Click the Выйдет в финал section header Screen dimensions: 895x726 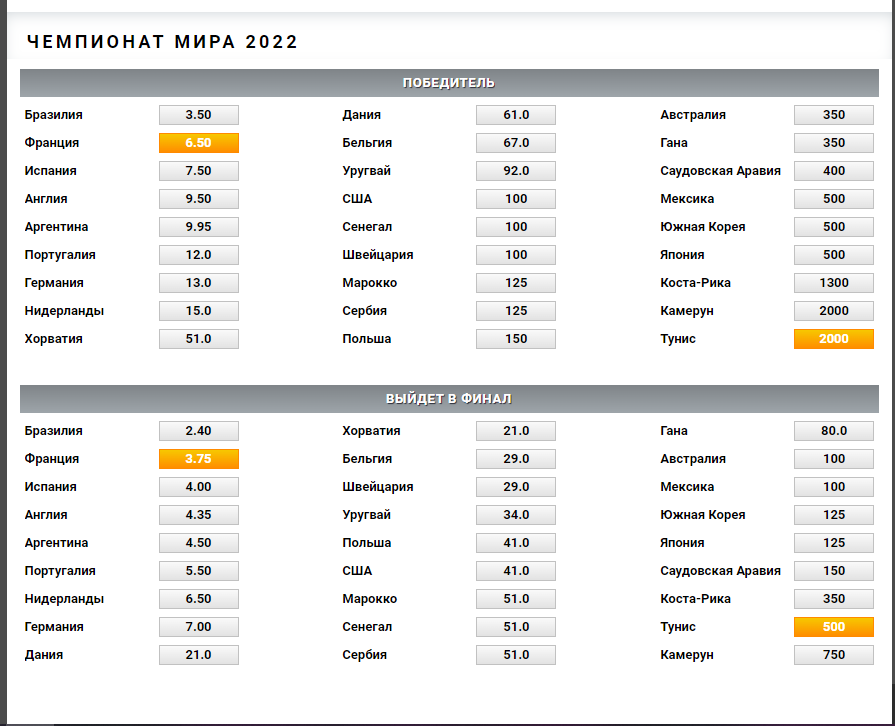448,399
